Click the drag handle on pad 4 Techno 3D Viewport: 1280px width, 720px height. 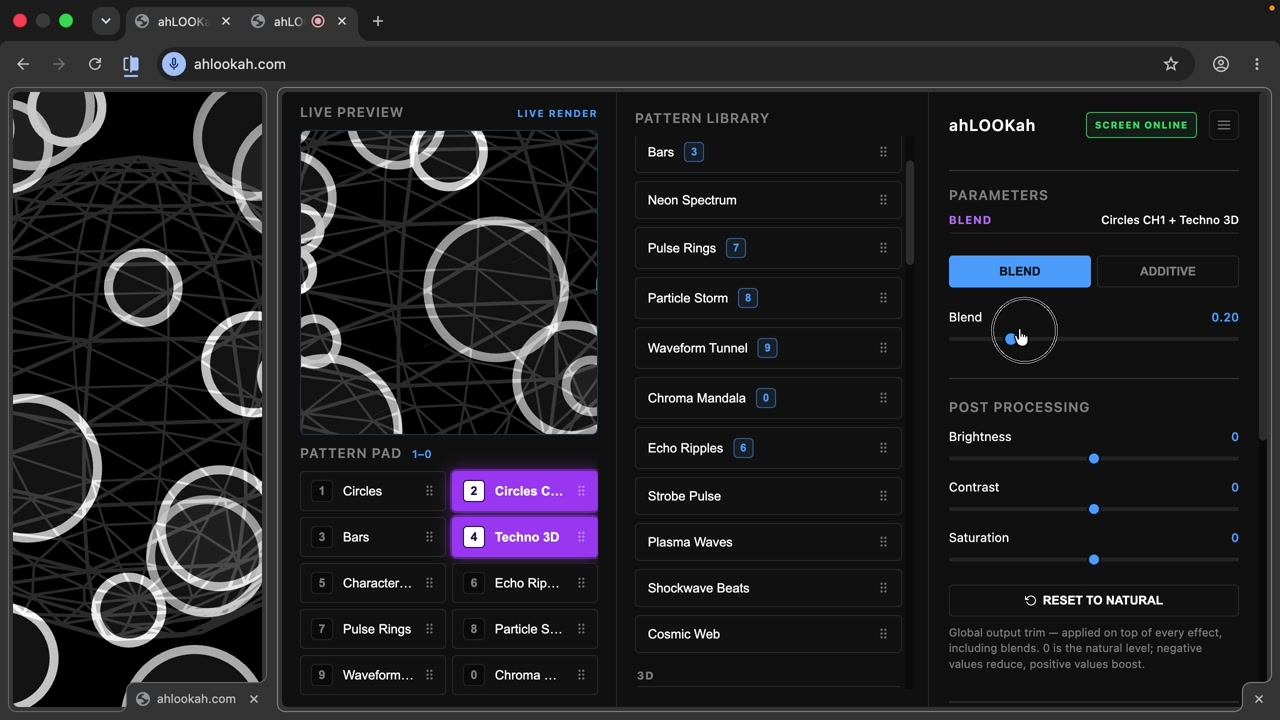[x=581, y=537]
